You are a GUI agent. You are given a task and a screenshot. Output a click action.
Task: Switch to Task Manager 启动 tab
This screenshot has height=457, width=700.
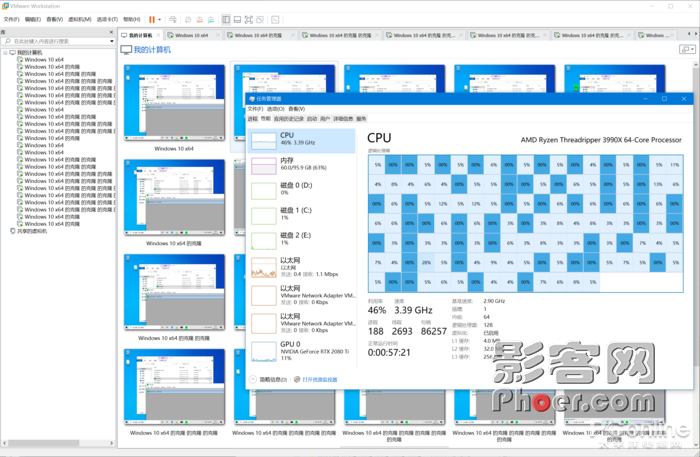pos(312,119)
